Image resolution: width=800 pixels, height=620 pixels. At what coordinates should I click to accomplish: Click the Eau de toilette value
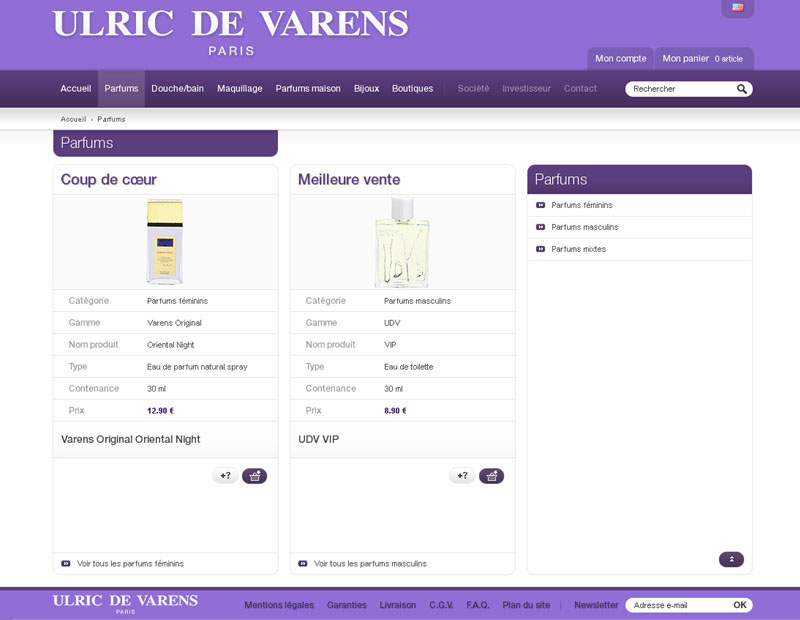tap(409, 367)
